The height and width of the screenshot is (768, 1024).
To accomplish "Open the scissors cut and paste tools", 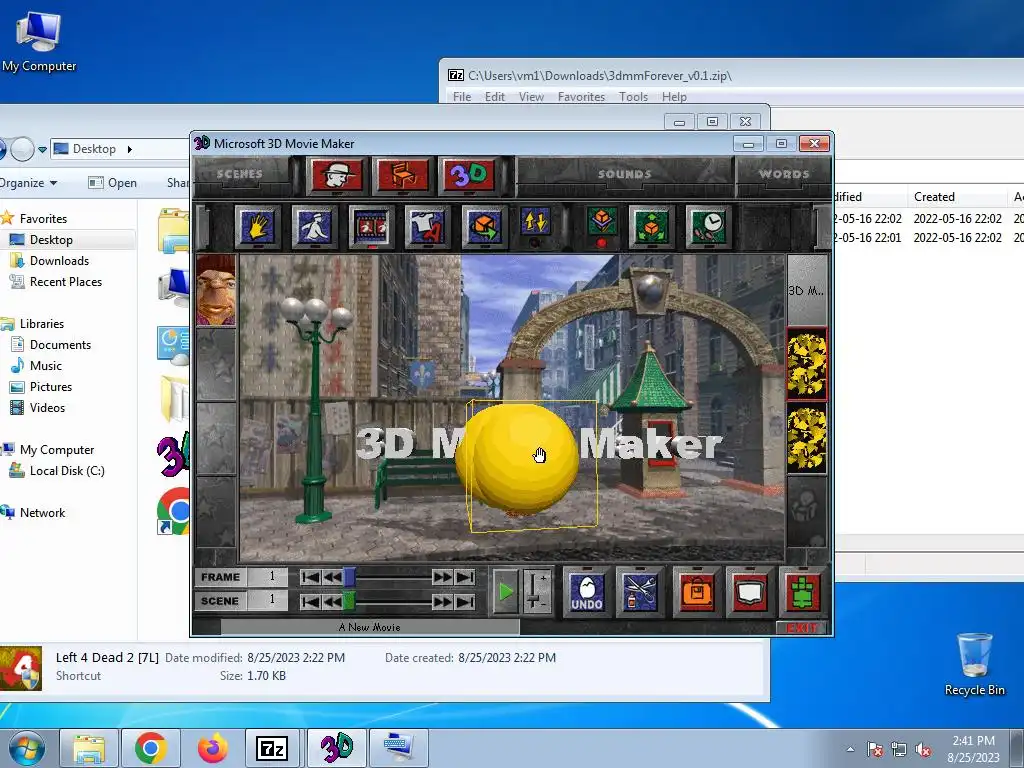I will [x=640, y=592].
